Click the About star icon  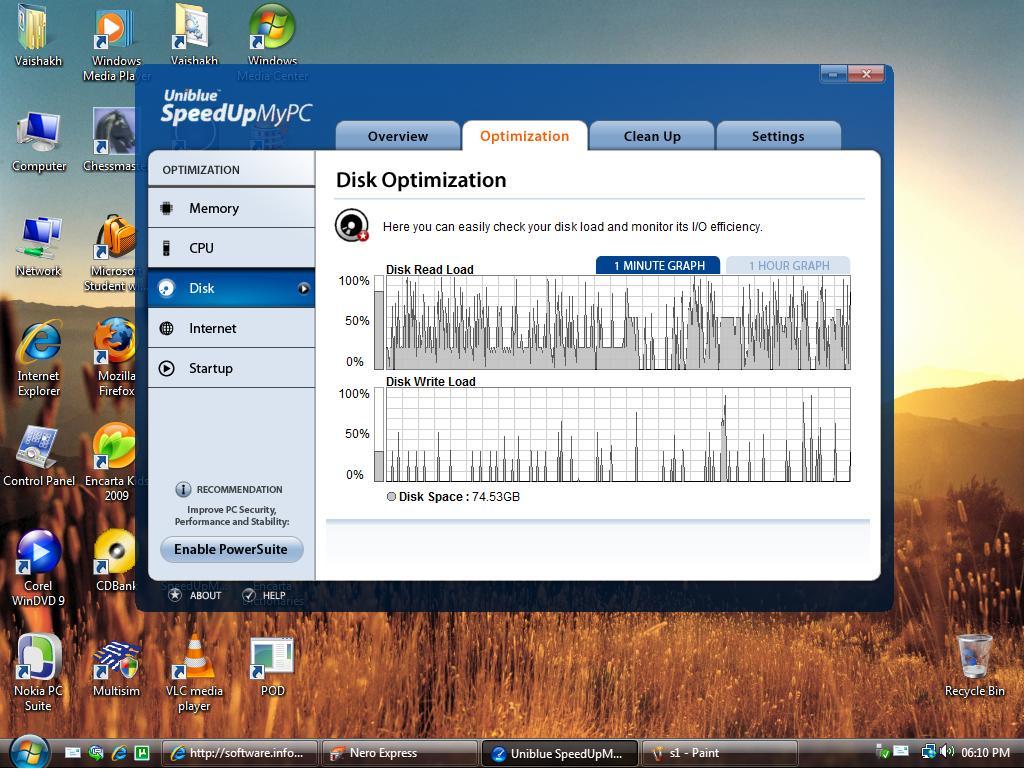pos(175,595)
